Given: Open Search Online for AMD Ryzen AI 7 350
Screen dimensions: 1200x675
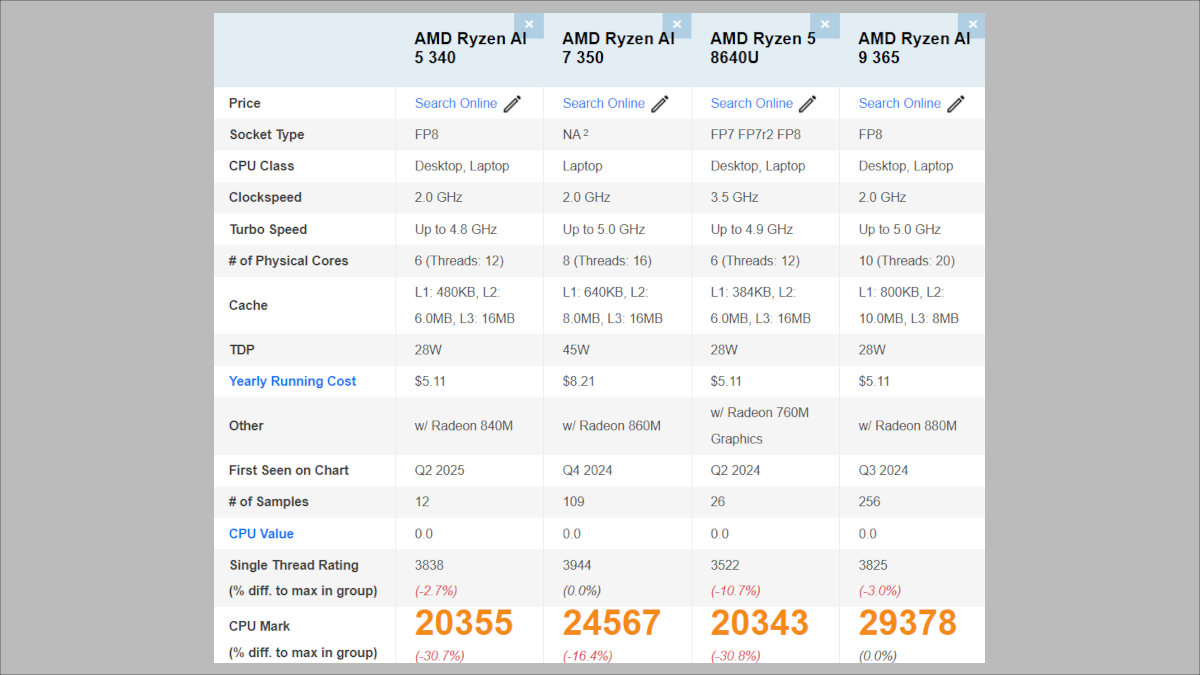Looking at the screenshot, I should pyautogui.click(x=603, y=103).
